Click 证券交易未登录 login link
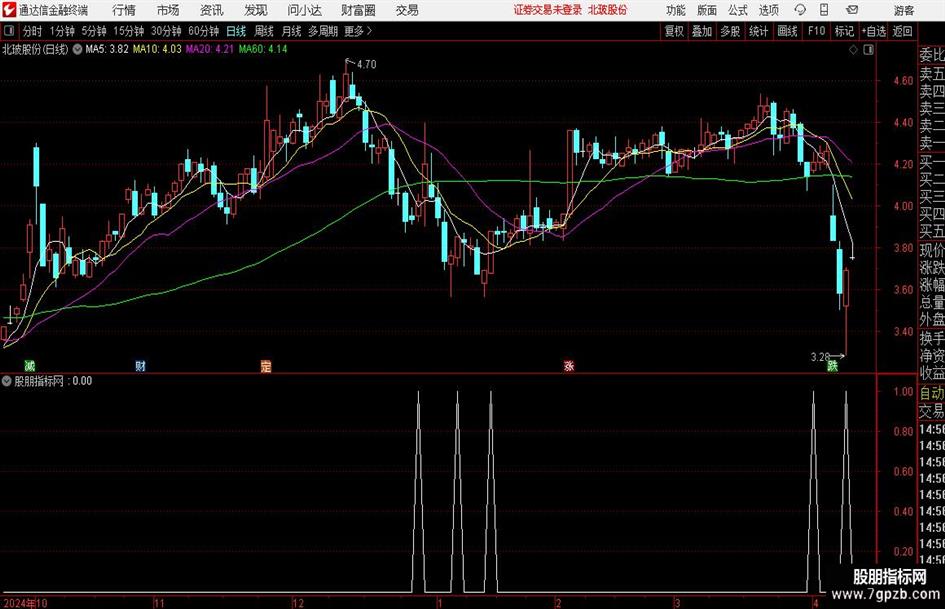 (548, 10)
